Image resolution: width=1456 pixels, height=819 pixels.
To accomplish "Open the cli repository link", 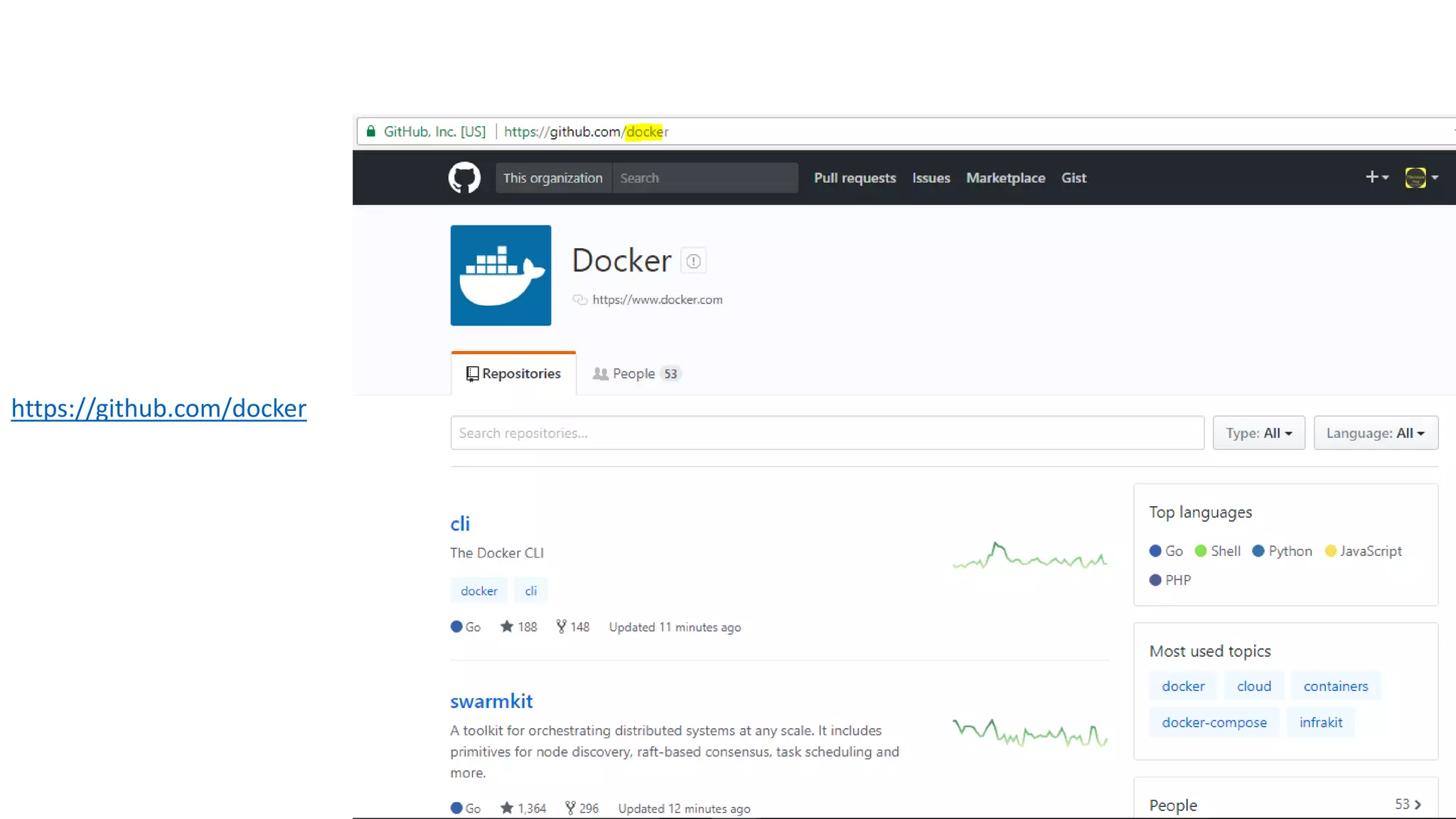I will [460, 524].
